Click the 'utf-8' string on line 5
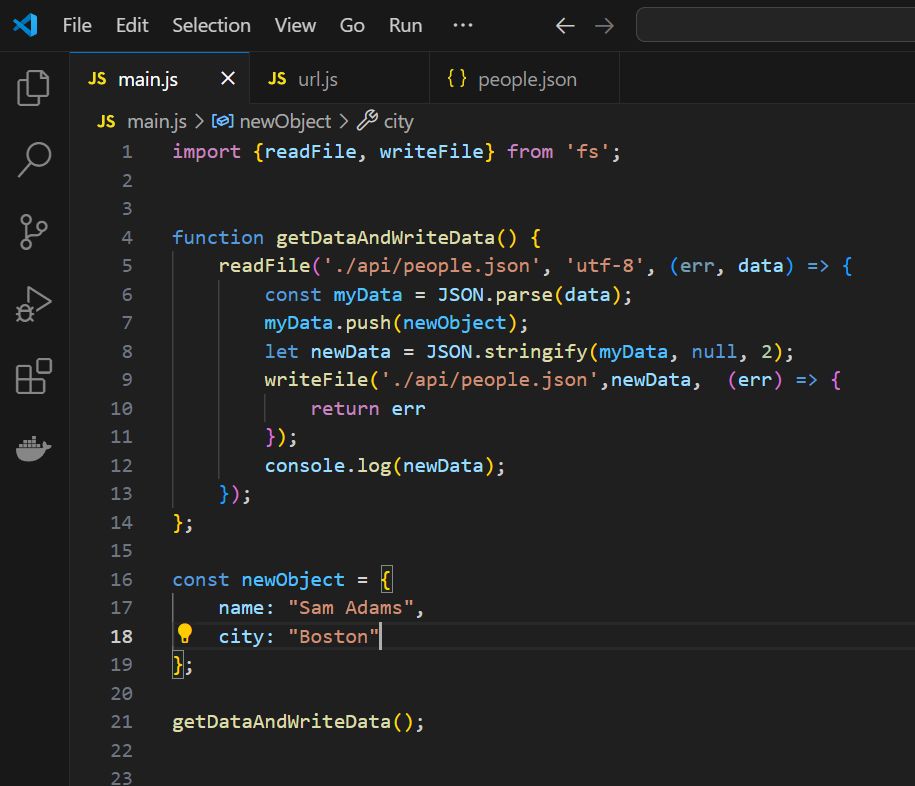915x786 pixels. 605,266
